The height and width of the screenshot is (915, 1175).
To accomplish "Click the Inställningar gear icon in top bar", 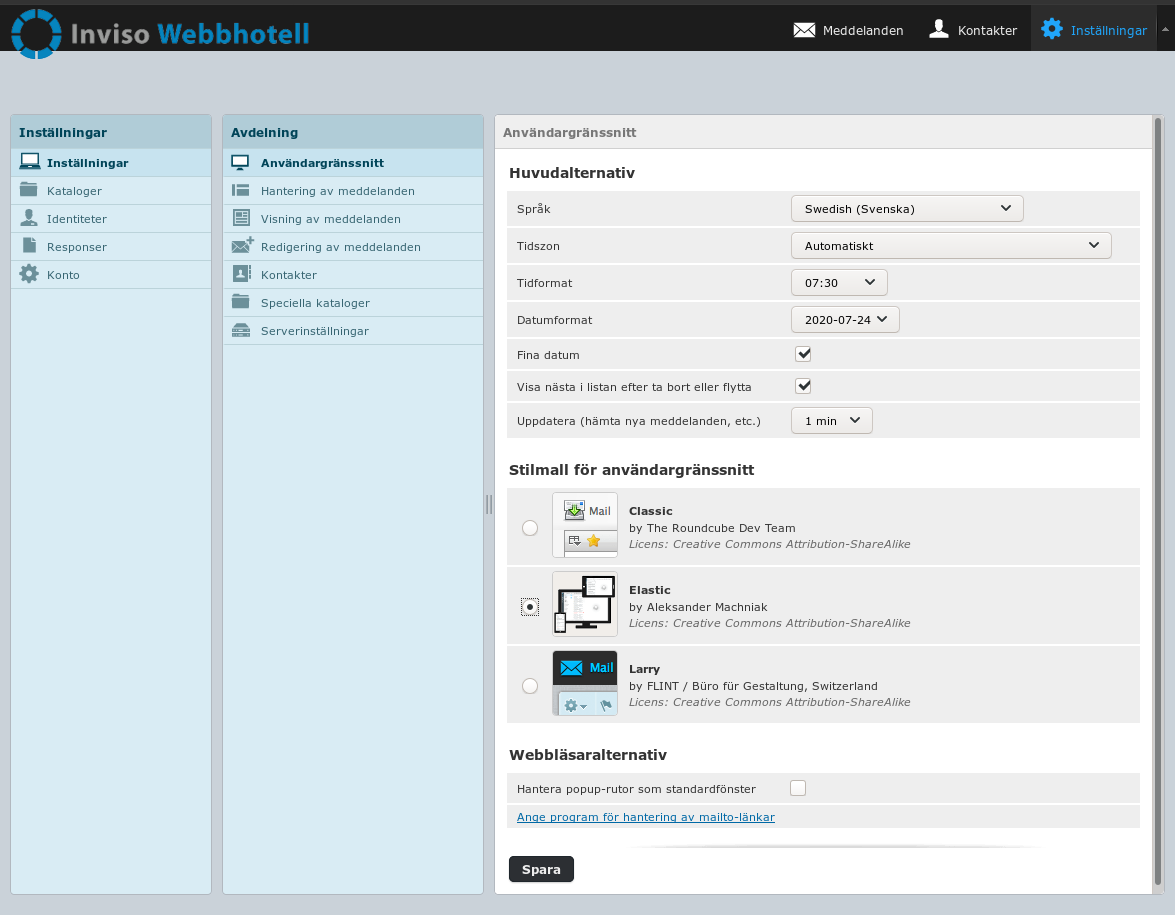I will (1051, 29).
